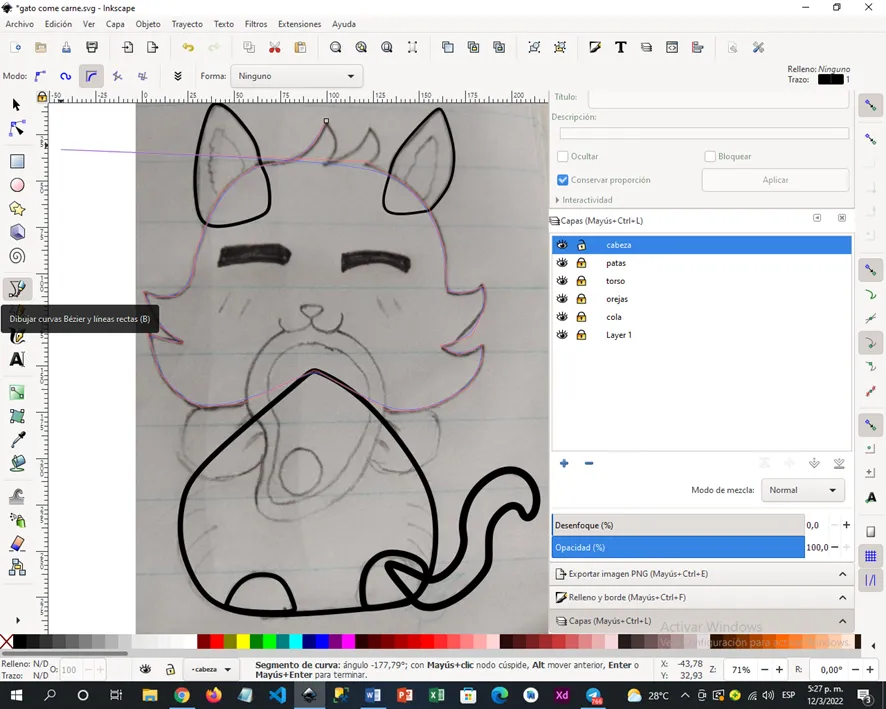Screen dimensions: 886x709
Task: Open Google Chrome from taskbar
Action: [x=181, y=695]
